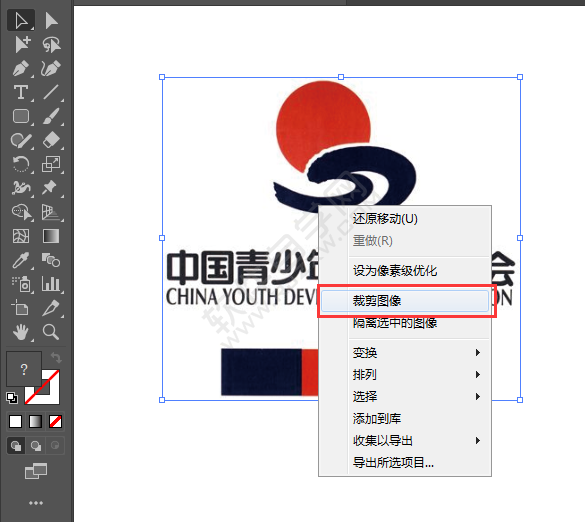The height and width of the screenshot is (522, 585).
Task: Select the Paintbrush tool
Action: point(51,116)
